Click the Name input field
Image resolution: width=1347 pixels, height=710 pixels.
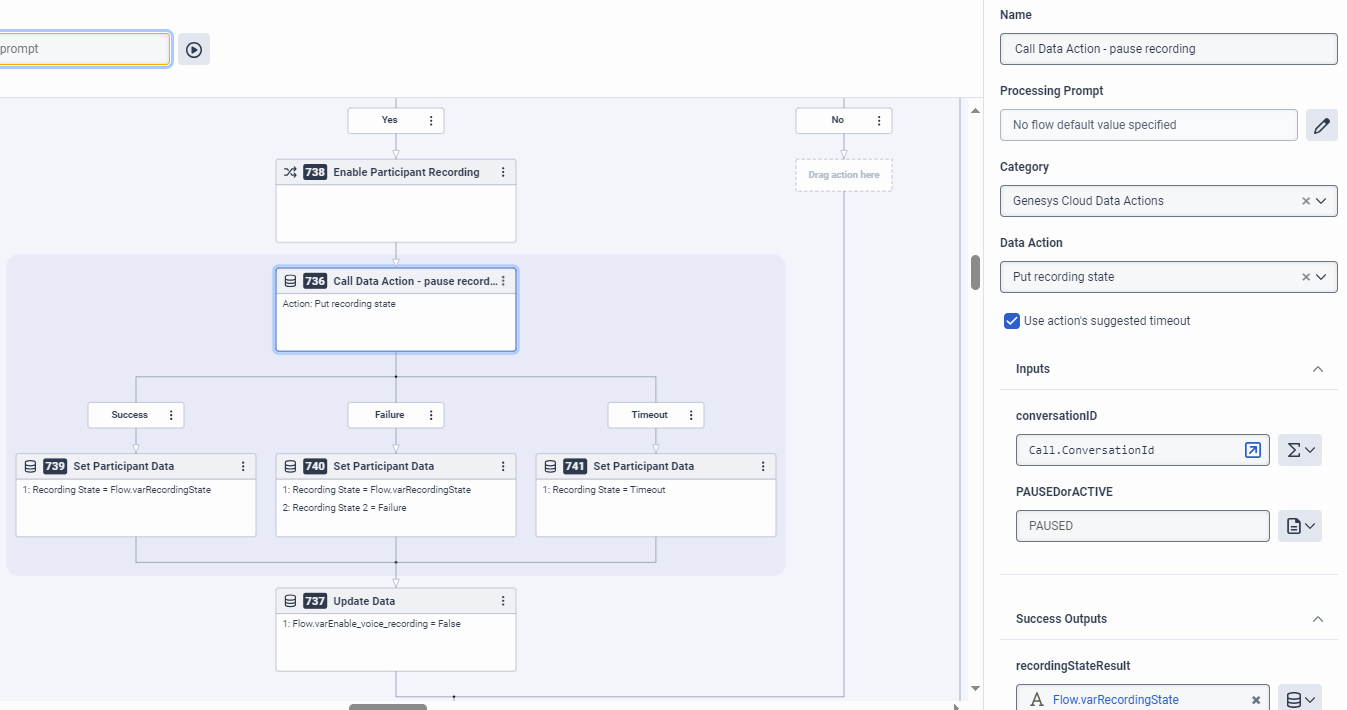(x=1168, y=49)
